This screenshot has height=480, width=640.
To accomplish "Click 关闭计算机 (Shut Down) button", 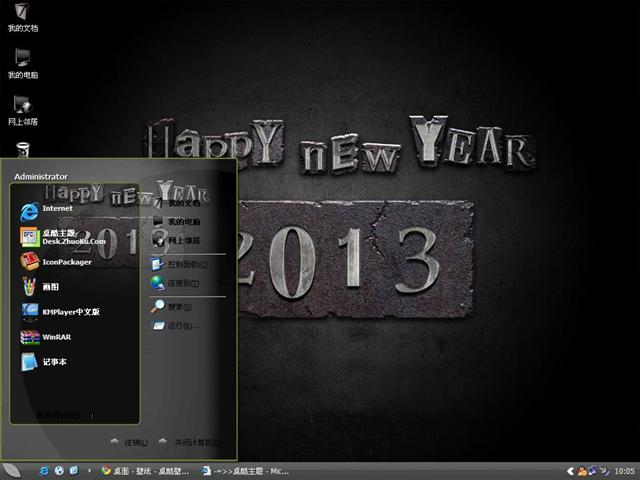I will tap(190, 442).
